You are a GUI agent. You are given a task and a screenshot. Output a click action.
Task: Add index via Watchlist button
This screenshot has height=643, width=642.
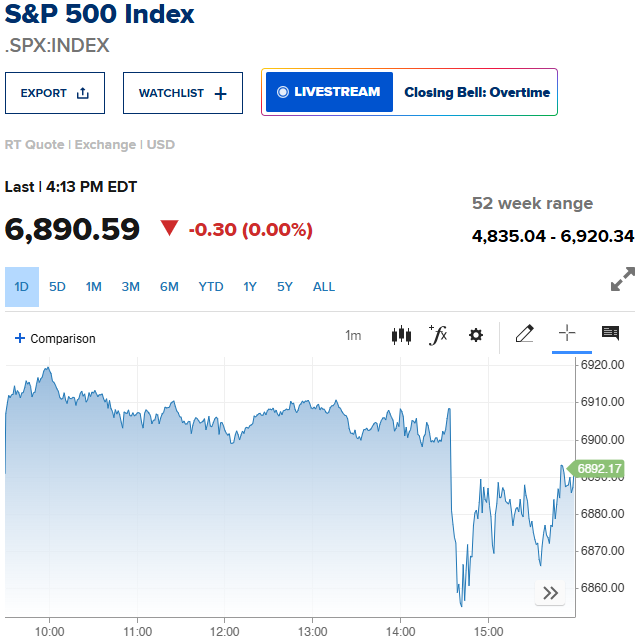coord(183,93)
